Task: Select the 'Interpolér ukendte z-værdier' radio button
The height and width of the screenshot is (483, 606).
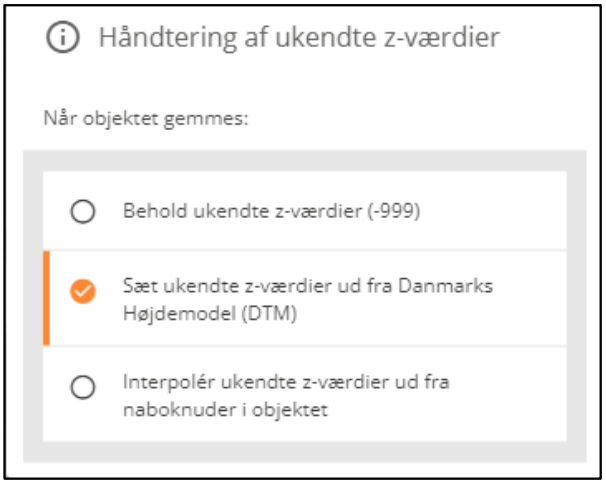Action: (x=83, y=387)
